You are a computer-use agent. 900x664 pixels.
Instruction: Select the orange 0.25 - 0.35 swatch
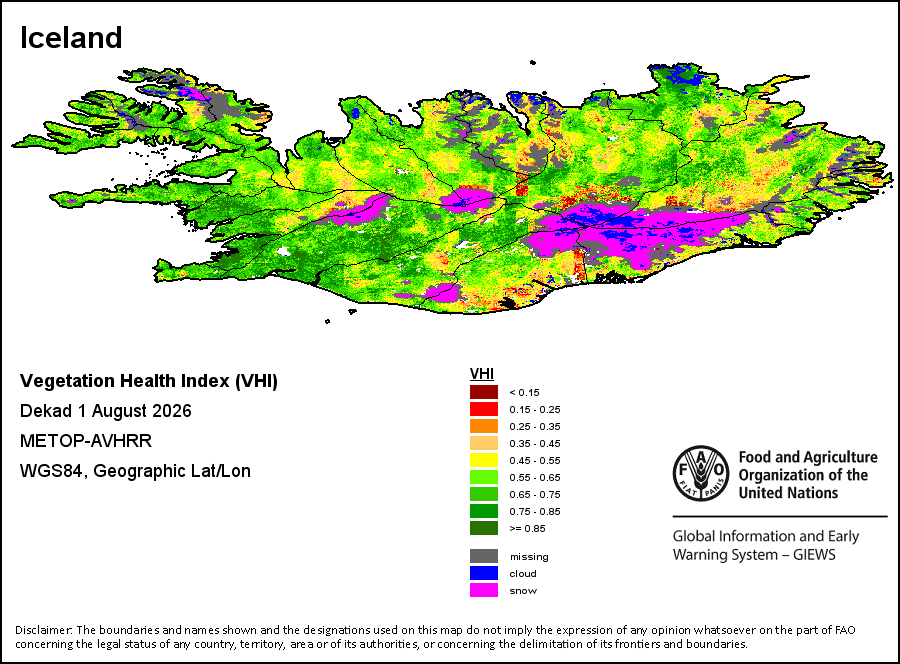point(484,426)
